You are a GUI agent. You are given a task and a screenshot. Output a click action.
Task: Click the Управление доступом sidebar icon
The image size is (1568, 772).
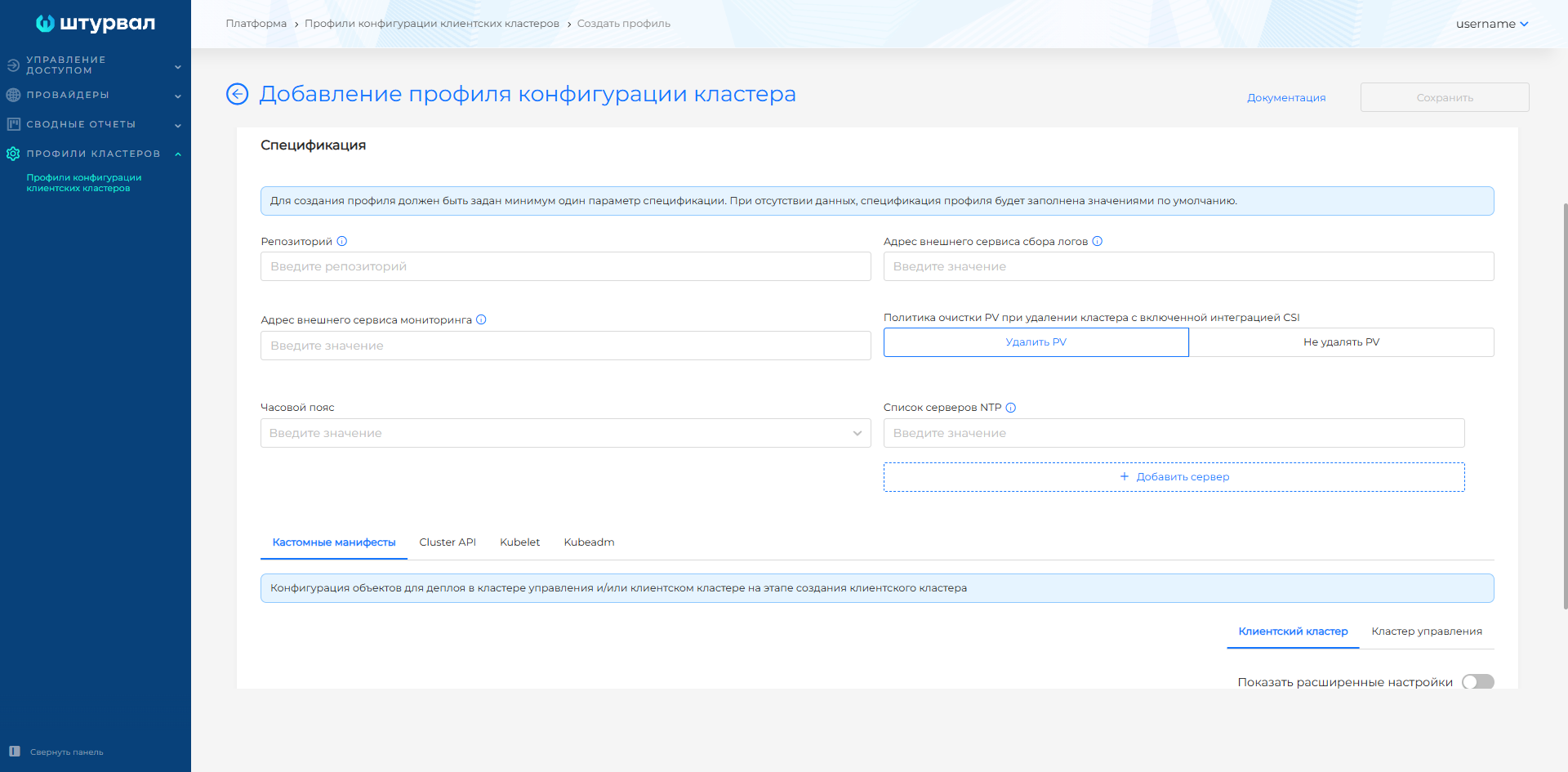tap(13, 65)
